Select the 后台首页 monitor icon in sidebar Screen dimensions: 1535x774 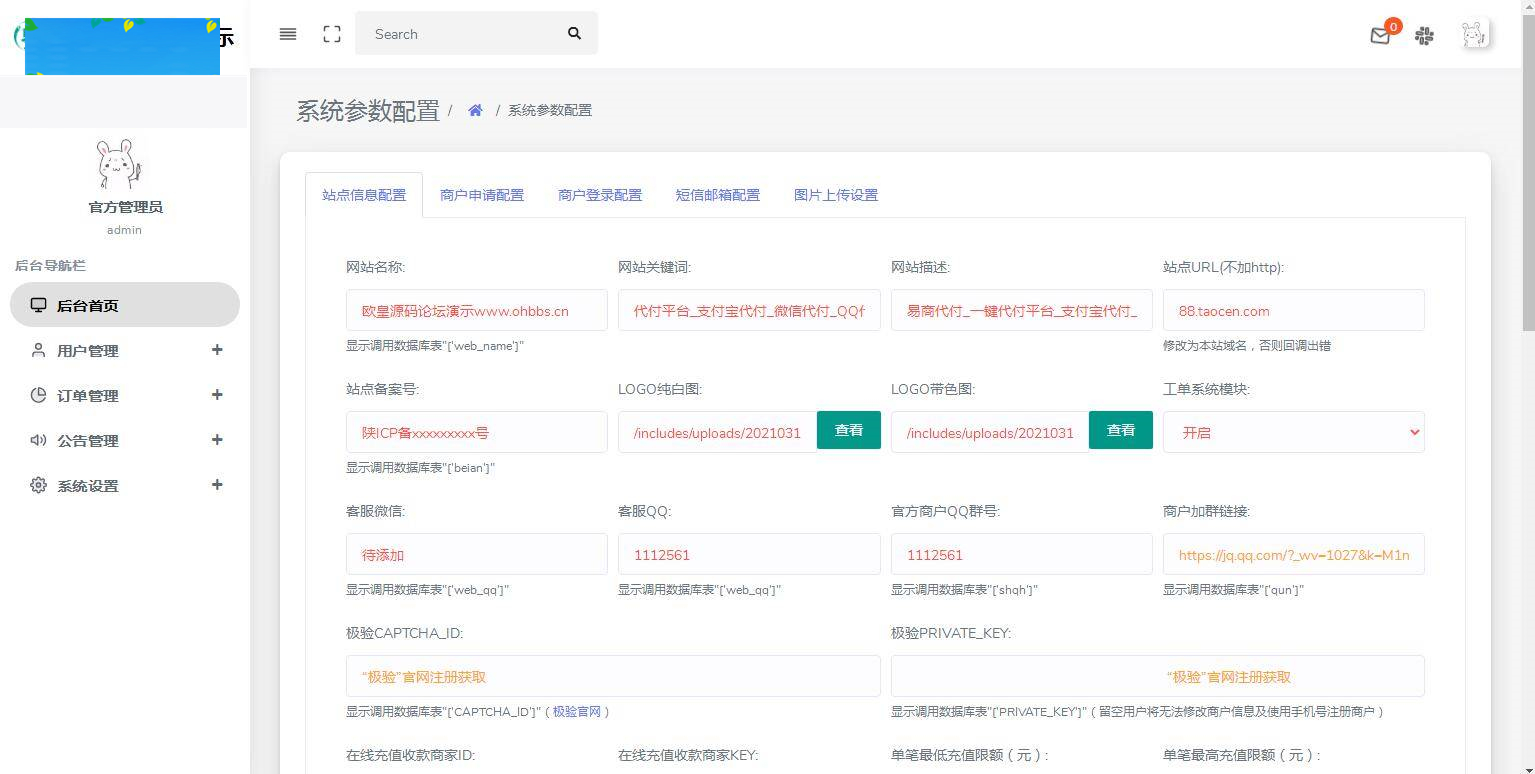[x=37, y=305]
